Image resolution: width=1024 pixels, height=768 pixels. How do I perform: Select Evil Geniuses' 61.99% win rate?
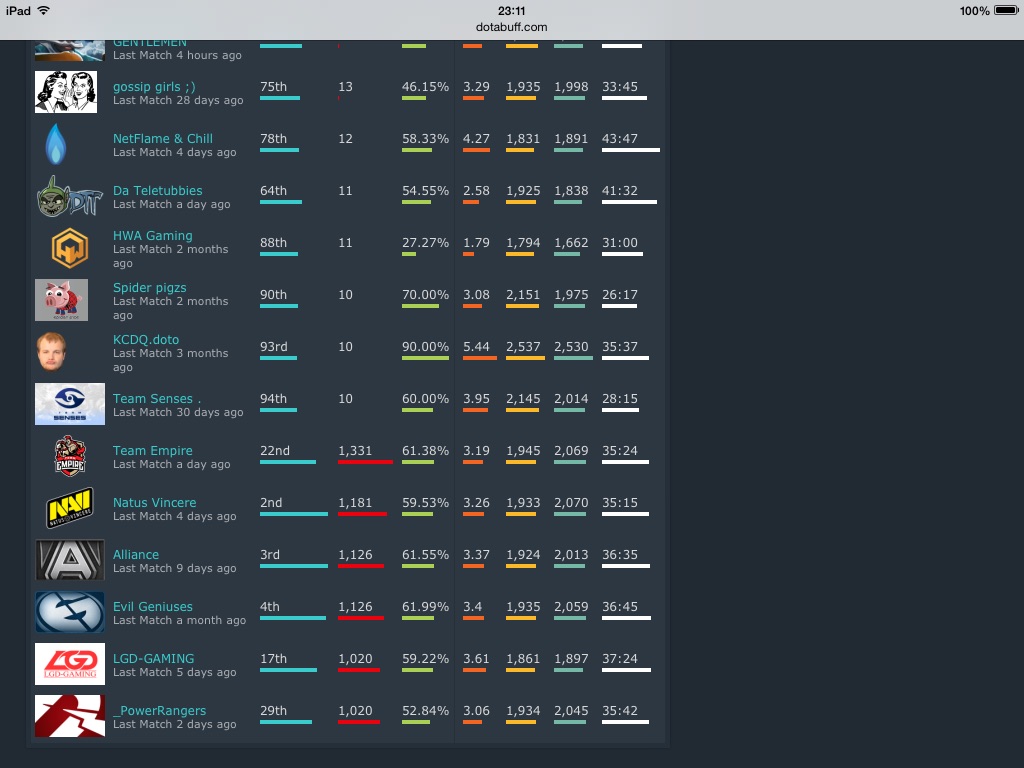pos(425,607)
